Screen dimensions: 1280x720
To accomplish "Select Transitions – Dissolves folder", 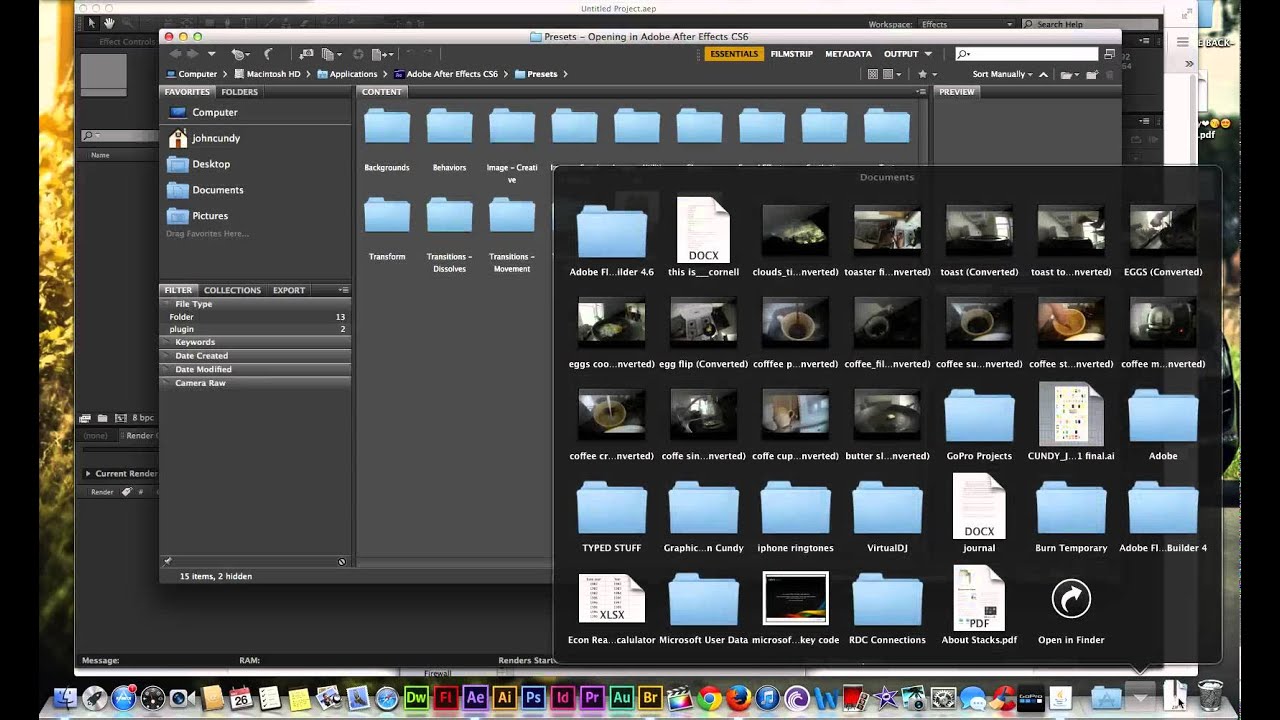I will tap(449, 235).
